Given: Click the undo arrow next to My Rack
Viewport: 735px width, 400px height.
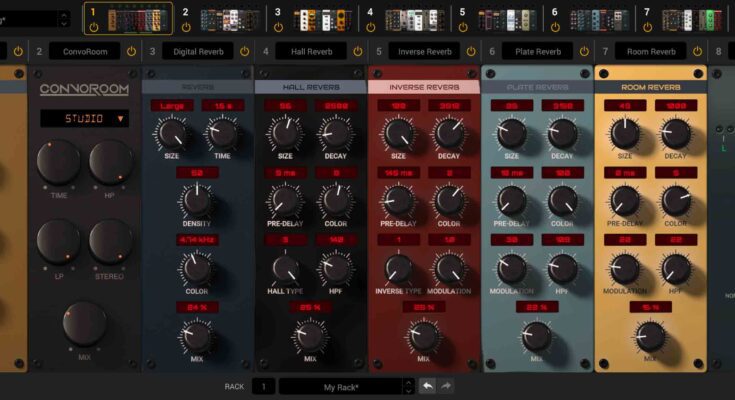Looking at the screenshot, I should 427,386.
